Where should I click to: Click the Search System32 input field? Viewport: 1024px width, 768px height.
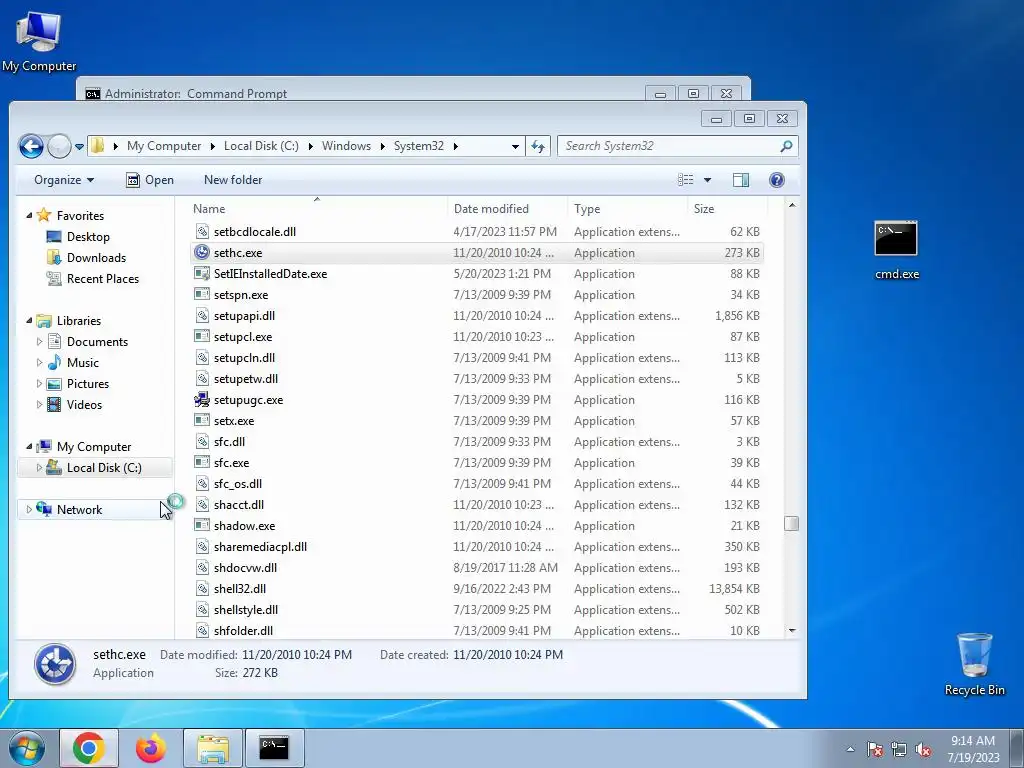point(669,146)
